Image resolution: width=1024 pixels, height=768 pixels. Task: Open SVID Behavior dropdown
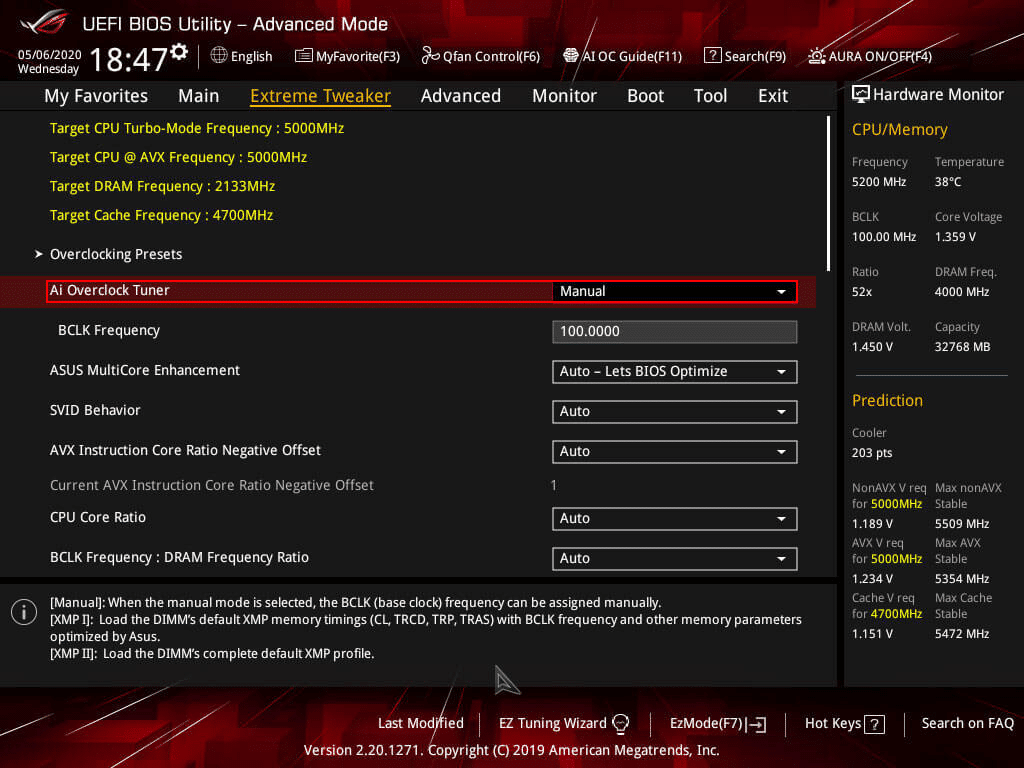click(674, 411)
